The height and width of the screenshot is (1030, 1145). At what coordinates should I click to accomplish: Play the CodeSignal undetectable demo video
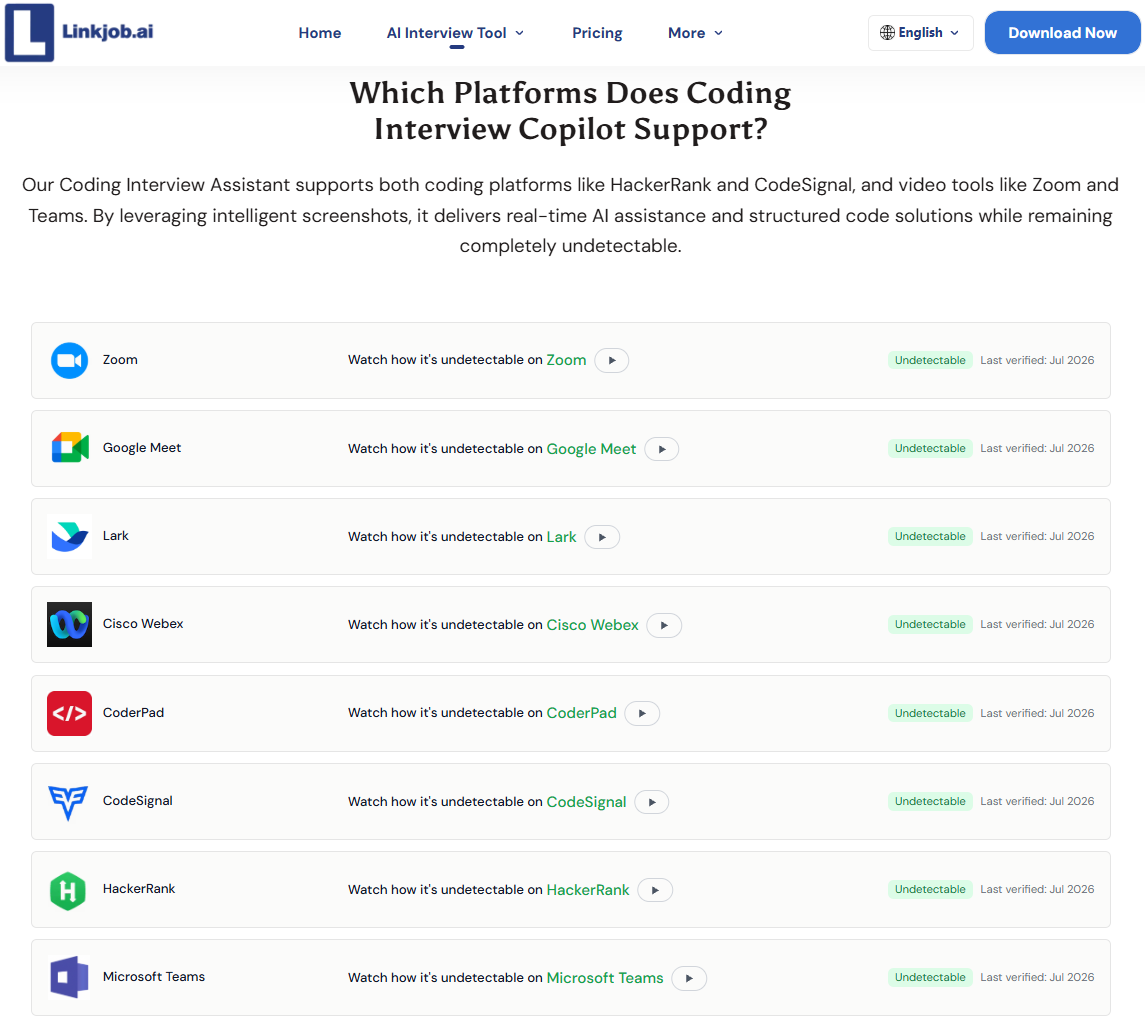652,802
